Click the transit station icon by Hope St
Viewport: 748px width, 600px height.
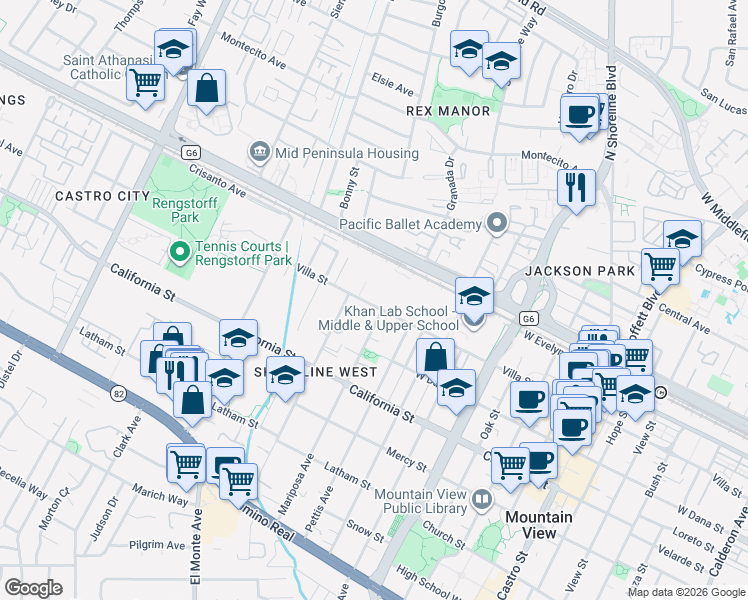(x=661, y=393)
